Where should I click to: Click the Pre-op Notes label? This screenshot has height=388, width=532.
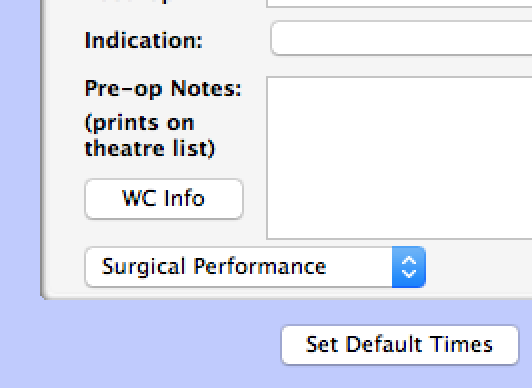point(163,89)
